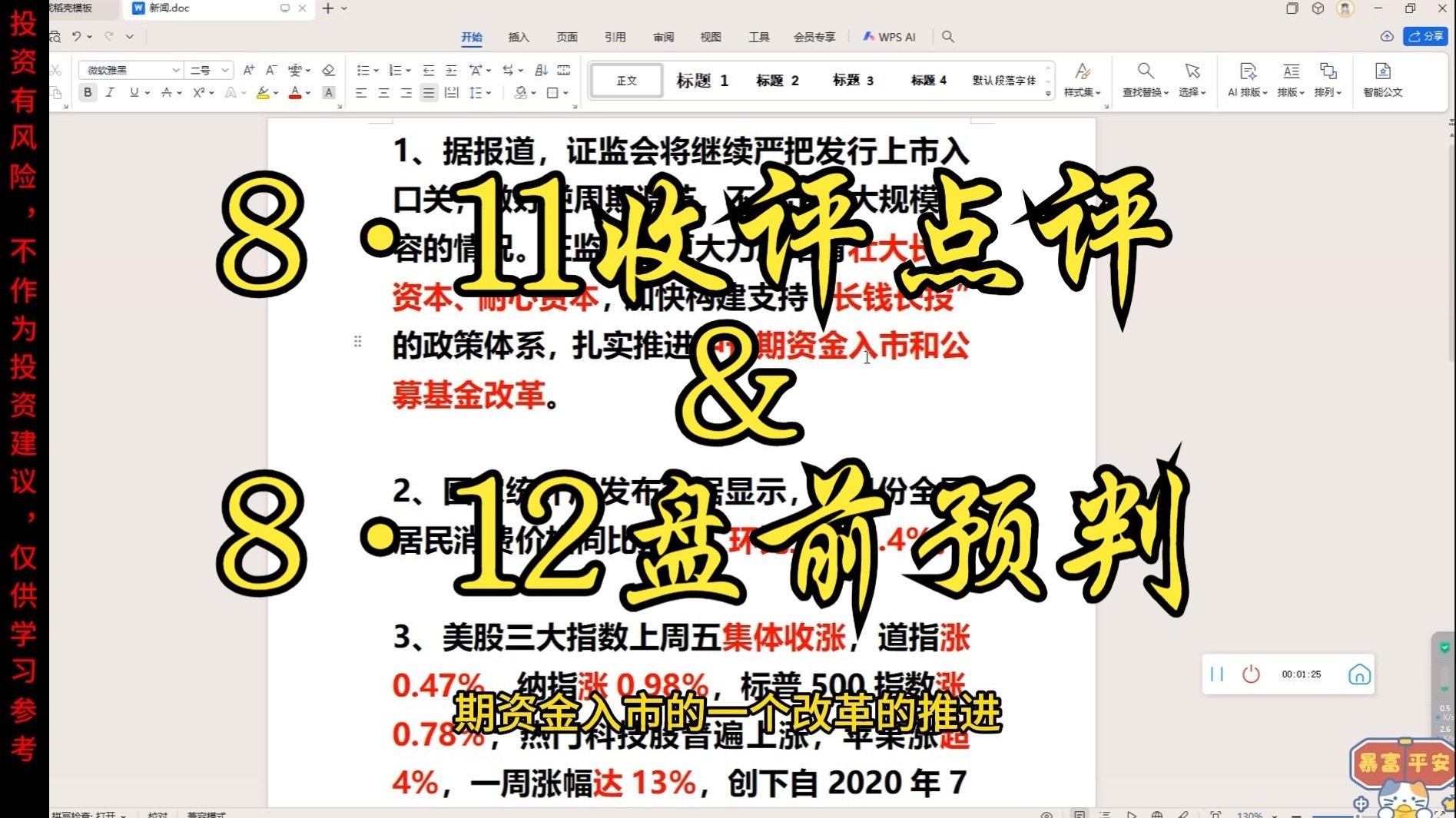Click the yellow highlighter icon
This screenshot has height=818, width=1456.
pyautogui.click(x=263, y=92)
